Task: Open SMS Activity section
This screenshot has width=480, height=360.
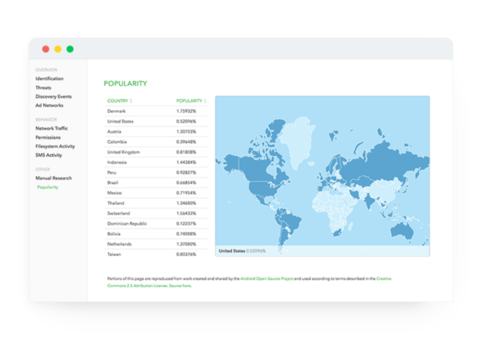Action: click(x=49, y=155)
